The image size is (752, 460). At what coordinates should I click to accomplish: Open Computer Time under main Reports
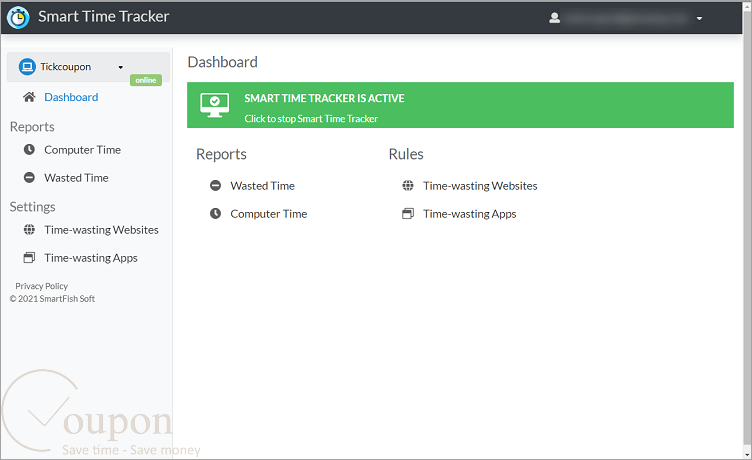(269, 213)
